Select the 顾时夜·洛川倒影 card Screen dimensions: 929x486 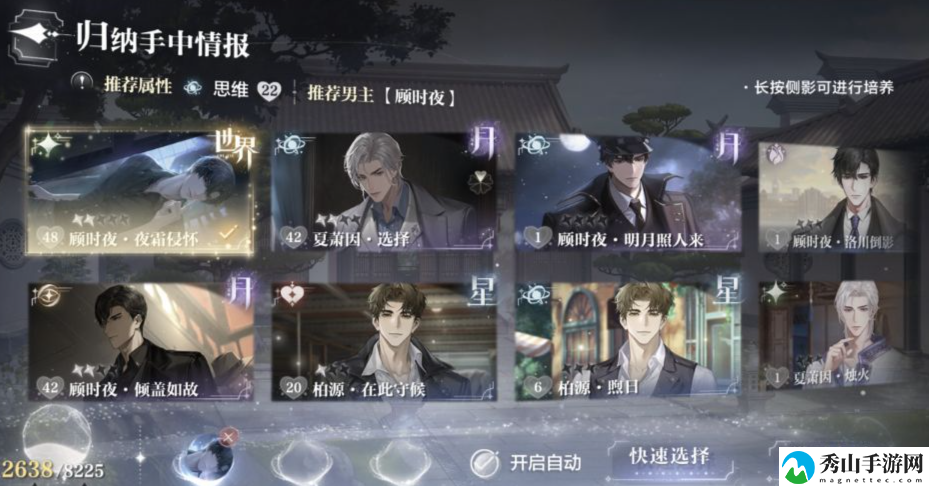(834, 197)
